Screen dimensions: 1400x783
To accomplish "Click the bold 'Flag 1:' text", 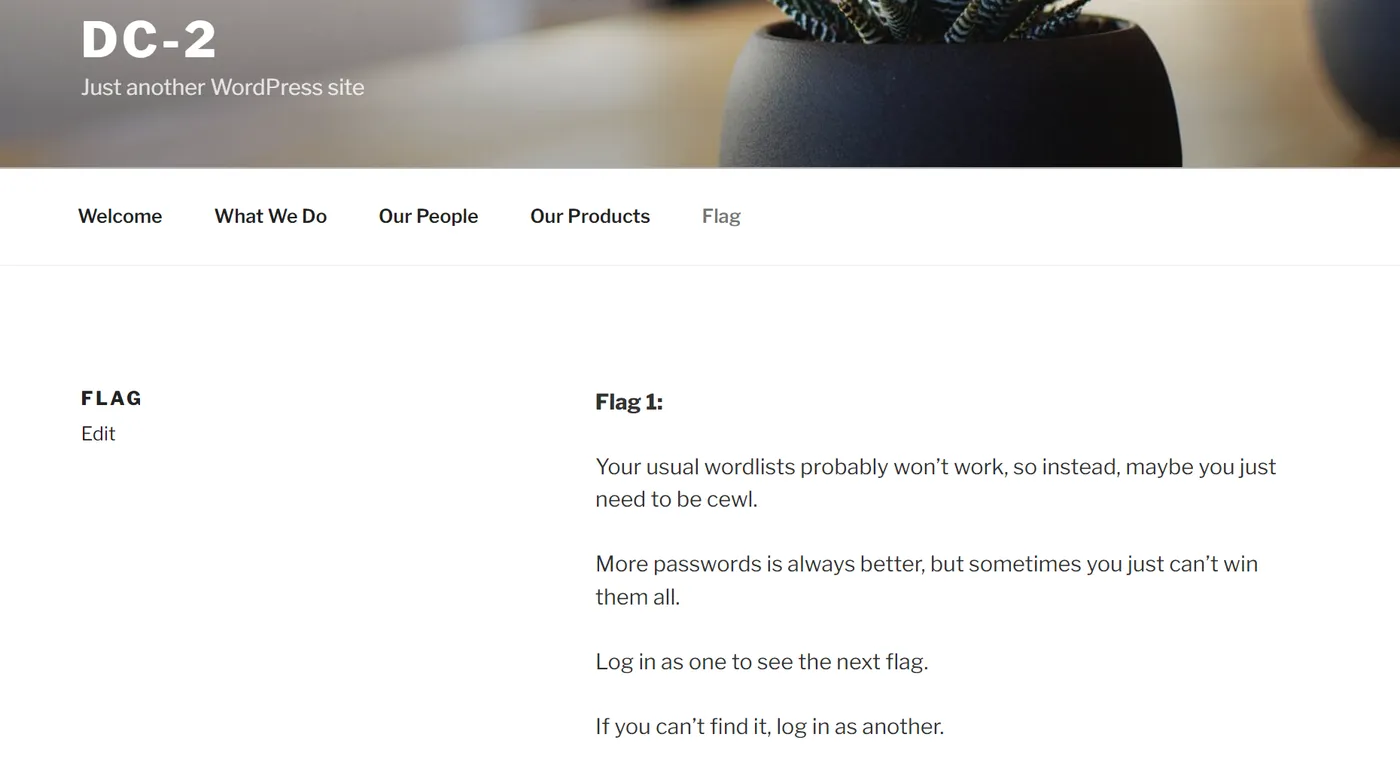I will (x=629, y=402).
